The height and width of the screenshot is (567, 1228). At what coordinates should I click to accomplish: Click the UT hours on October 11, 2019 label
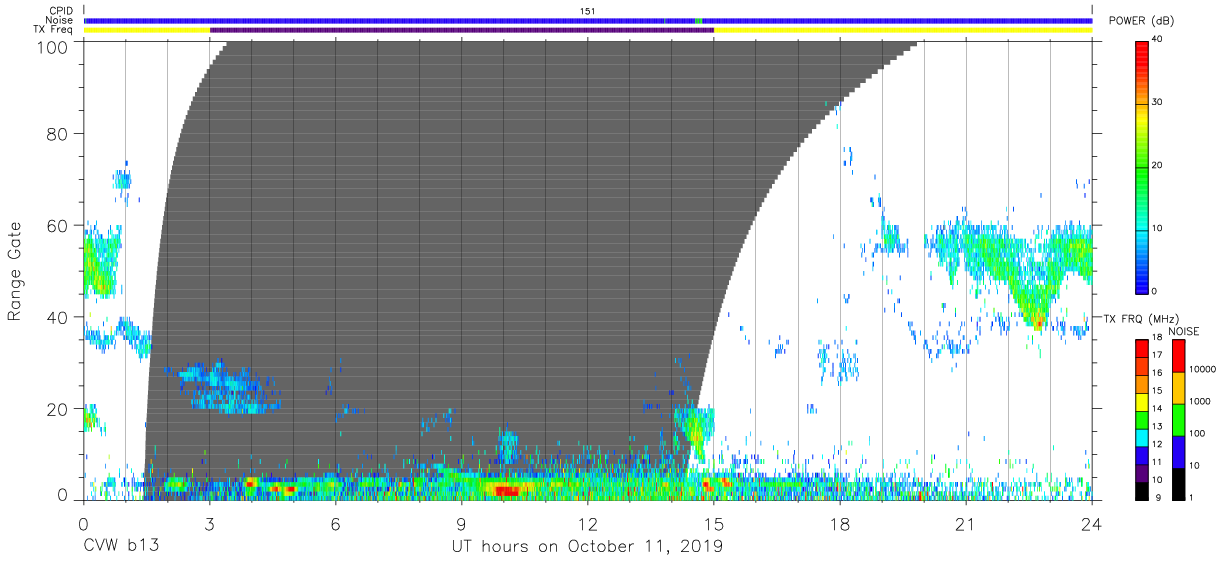tap(587, 546)
